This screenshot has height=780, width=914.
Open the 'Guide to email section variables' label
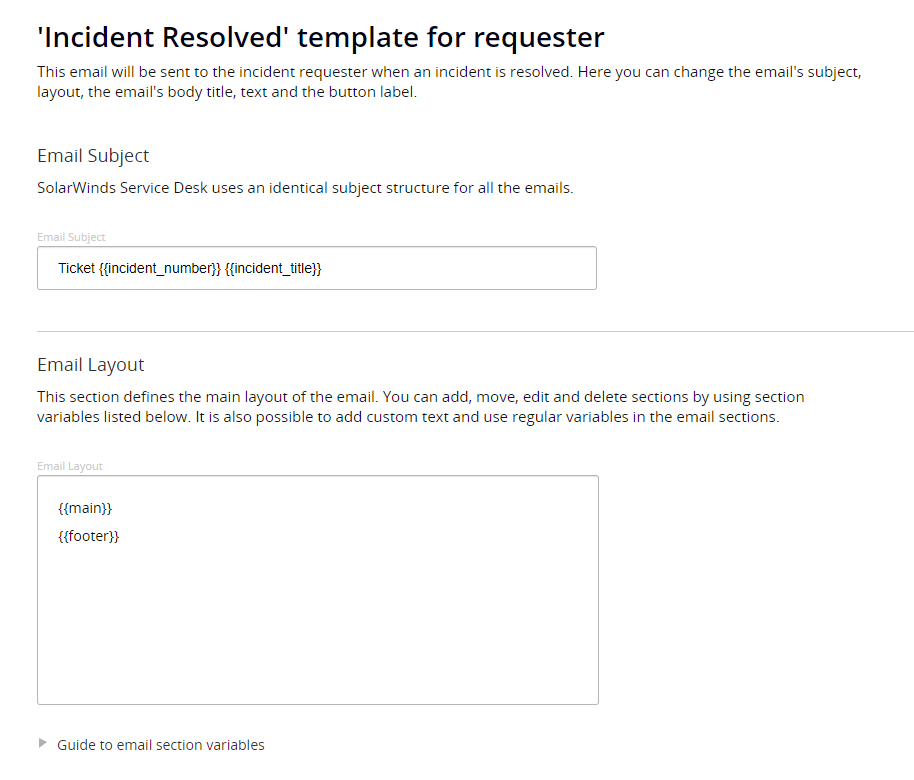coord(160,745)
